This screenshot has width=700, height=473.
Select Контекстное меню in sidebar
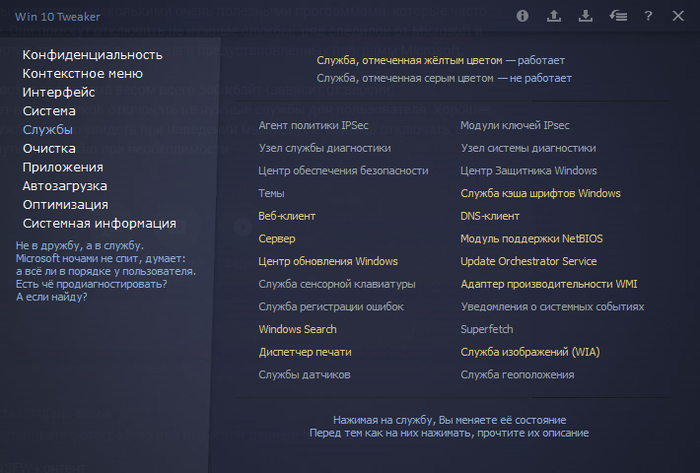click(82, 73)
